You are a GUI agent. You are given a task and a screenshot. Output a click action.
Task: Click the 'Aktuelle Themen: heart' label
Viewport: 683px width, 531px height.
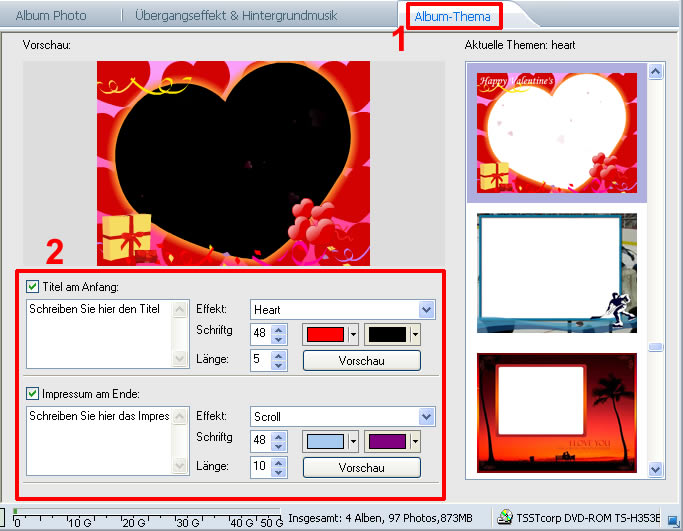pos(520,45)
